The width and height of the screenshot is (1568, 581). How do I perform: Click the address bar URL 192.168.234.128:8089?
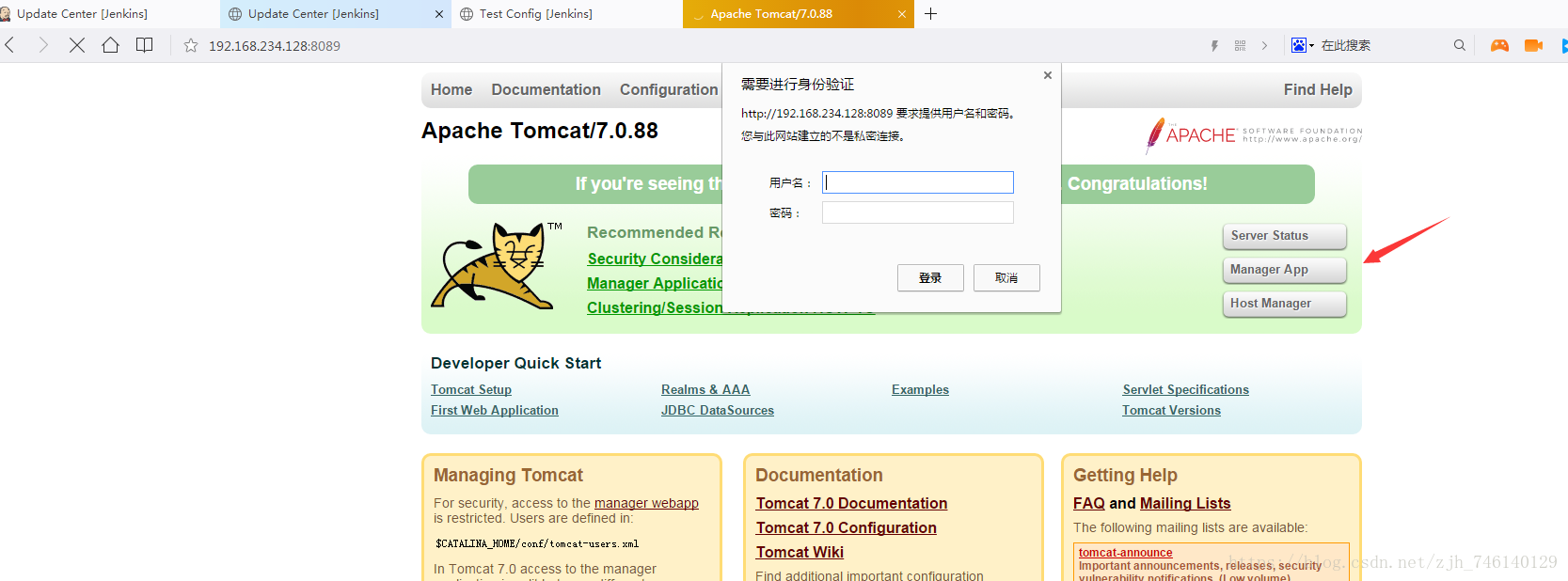coord(275,45)
